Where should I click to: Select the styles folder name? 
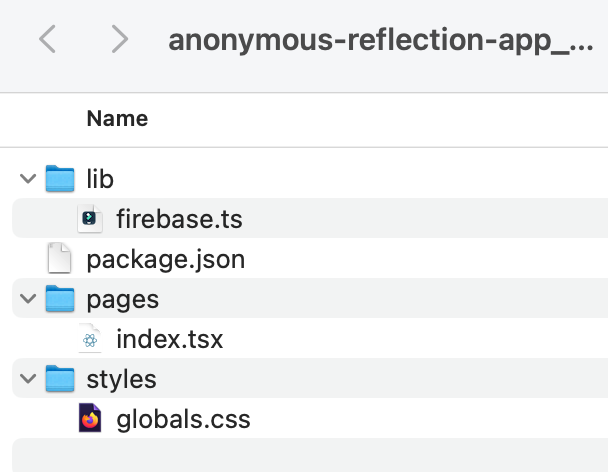[121, 379]
